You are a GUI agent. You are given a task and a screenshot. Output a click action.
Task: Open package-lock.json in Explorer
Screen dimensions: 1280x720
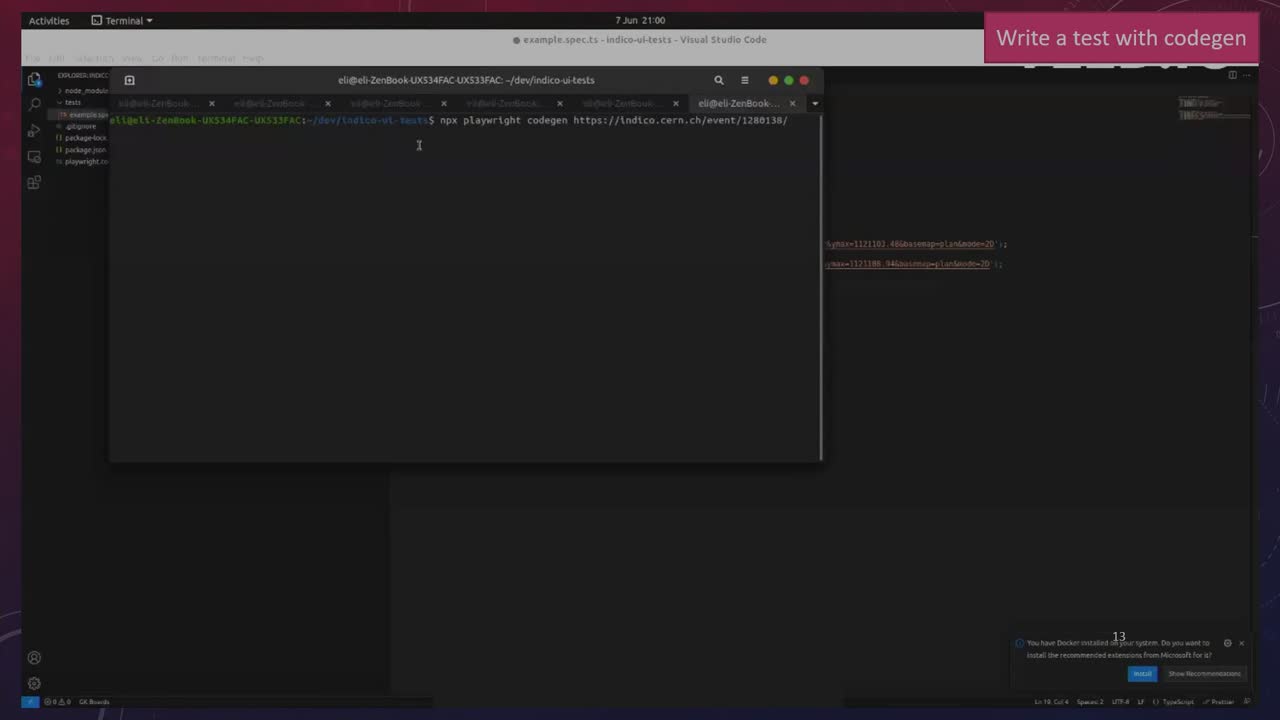[84, 138]
